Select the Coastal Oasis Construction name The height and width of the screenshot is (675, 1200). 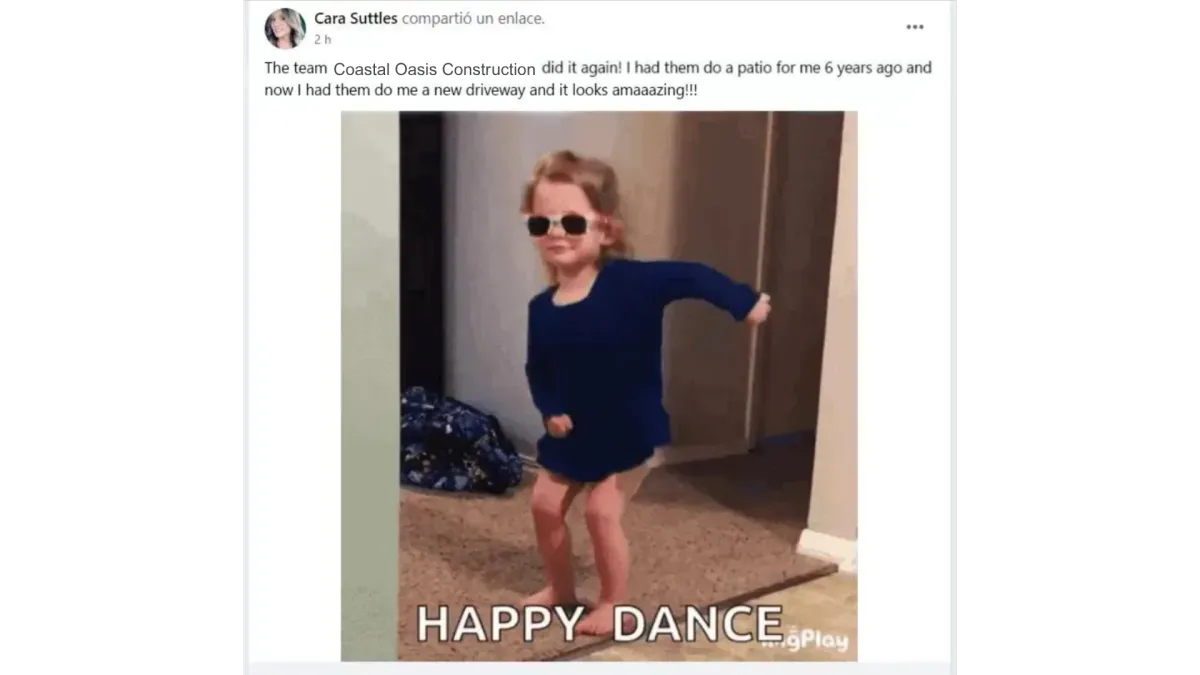coord(435,70)
